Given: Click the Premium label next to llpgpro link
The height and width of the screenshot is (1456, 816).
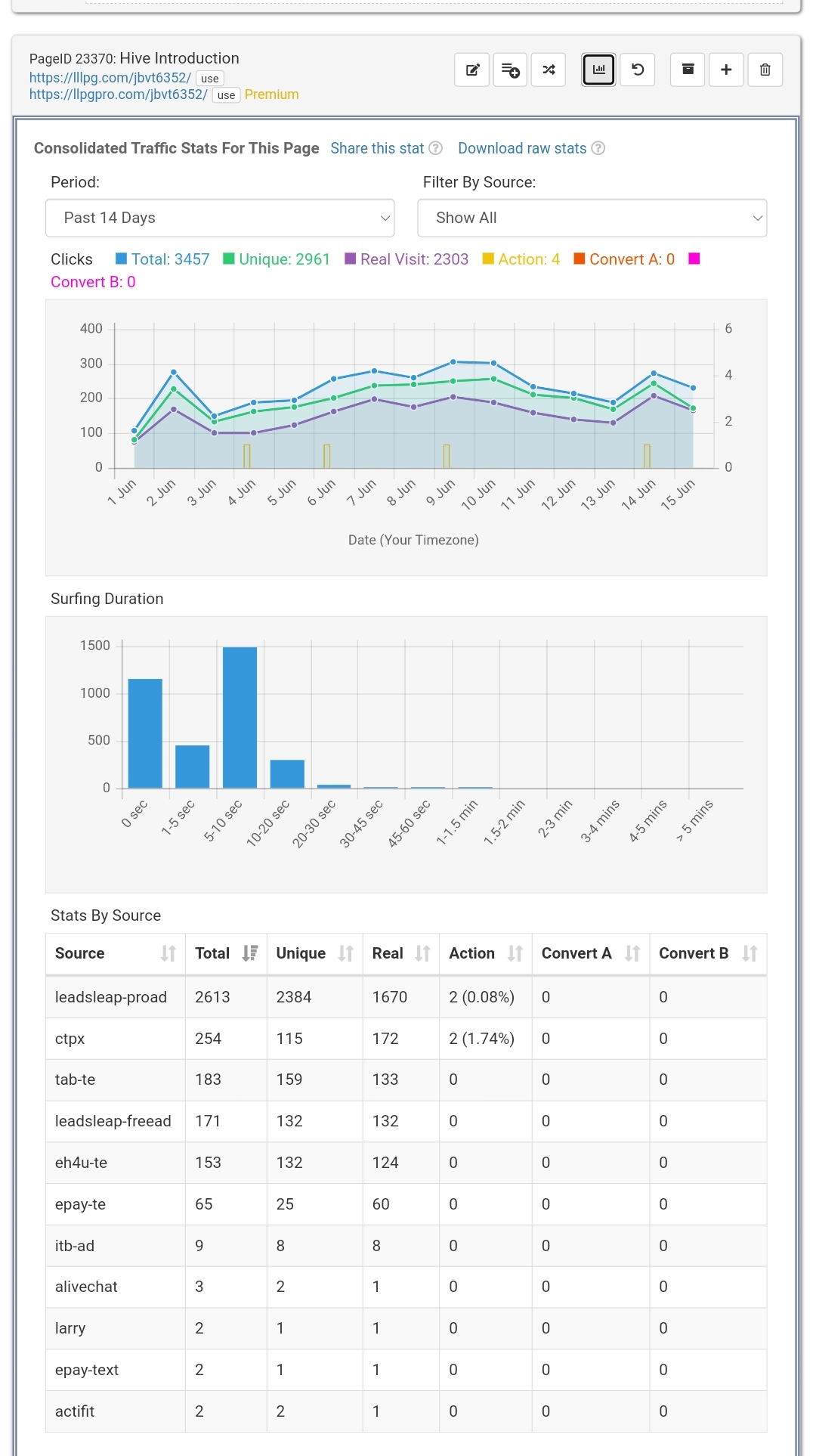Looking at the screenshot, I should (272, 94).
